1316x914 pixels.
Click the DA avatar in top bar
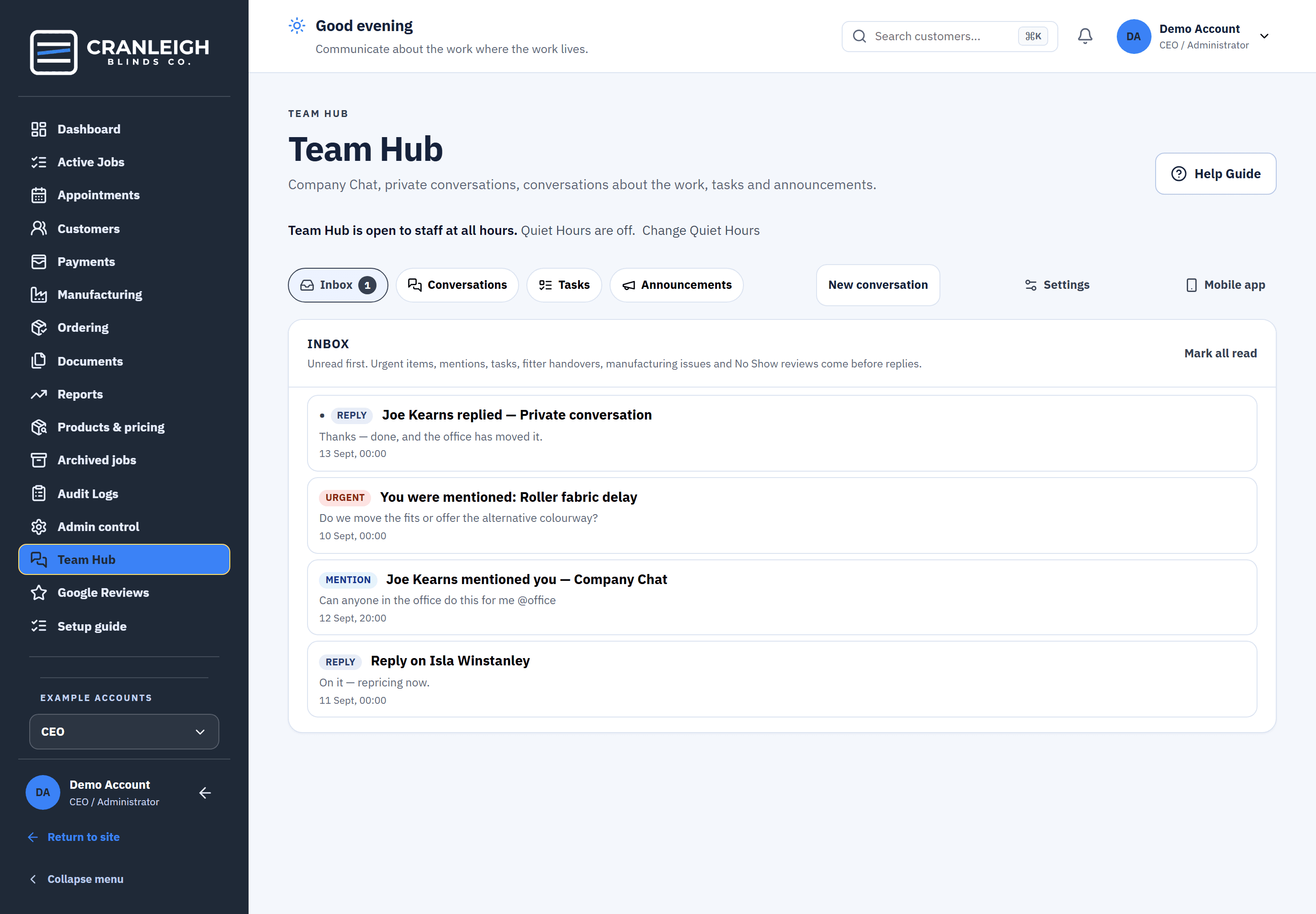1133,36
